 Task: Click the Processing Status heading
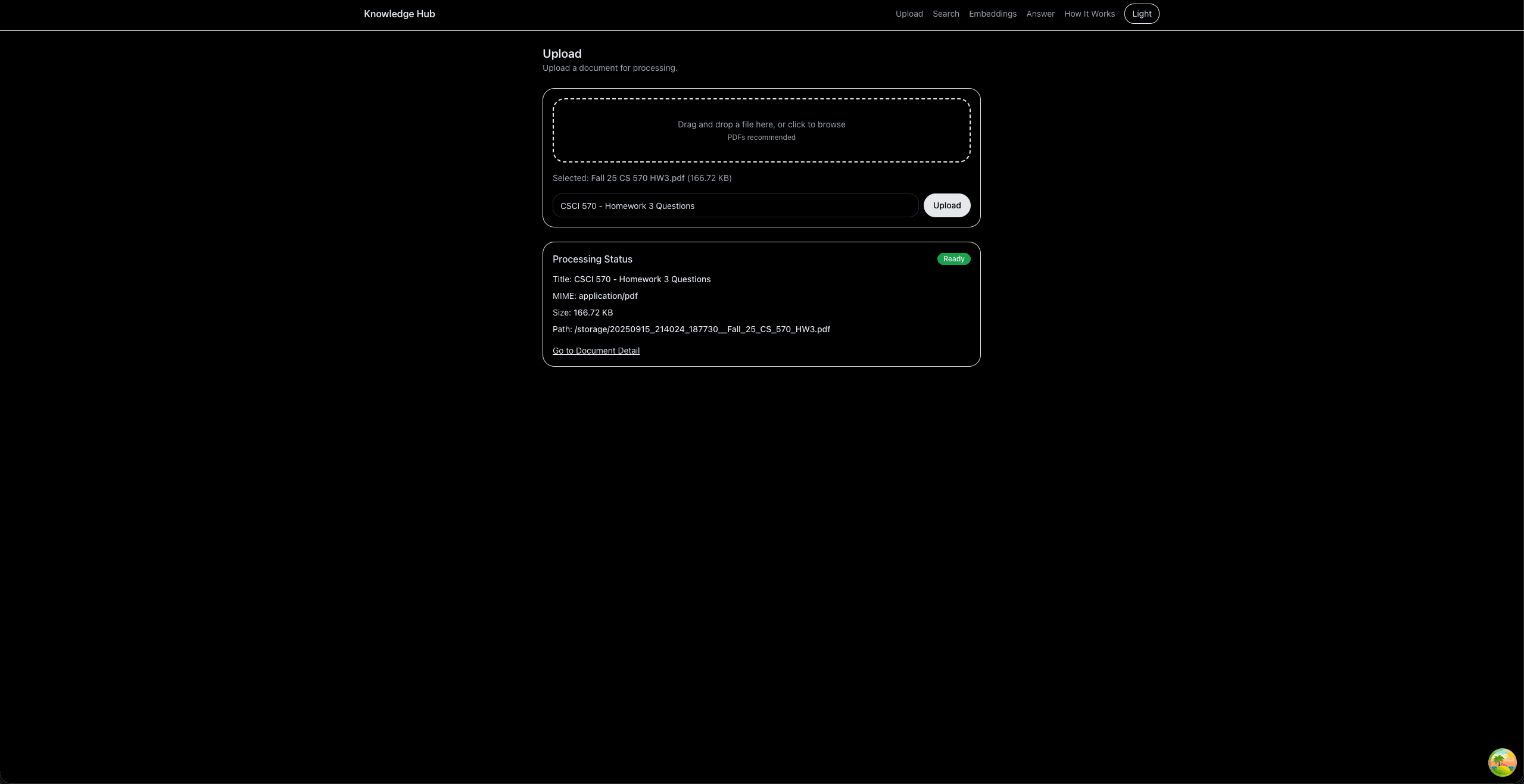click(591, 259)
